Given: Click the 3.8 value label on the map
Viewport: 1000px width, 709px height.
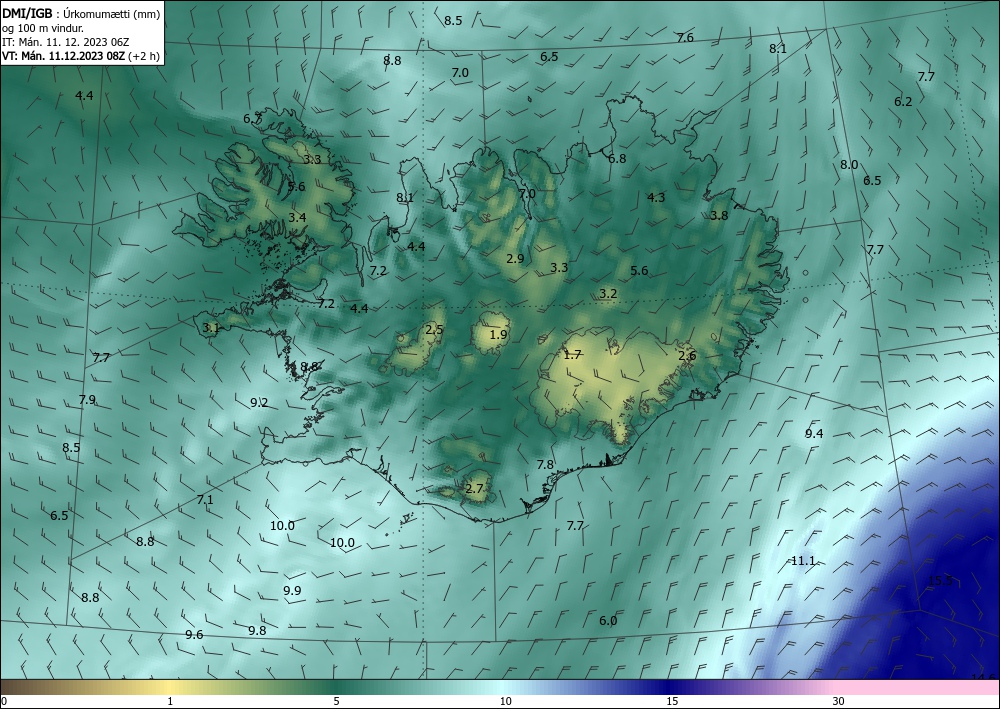Looking at the screenshot, I should (719, 216).
